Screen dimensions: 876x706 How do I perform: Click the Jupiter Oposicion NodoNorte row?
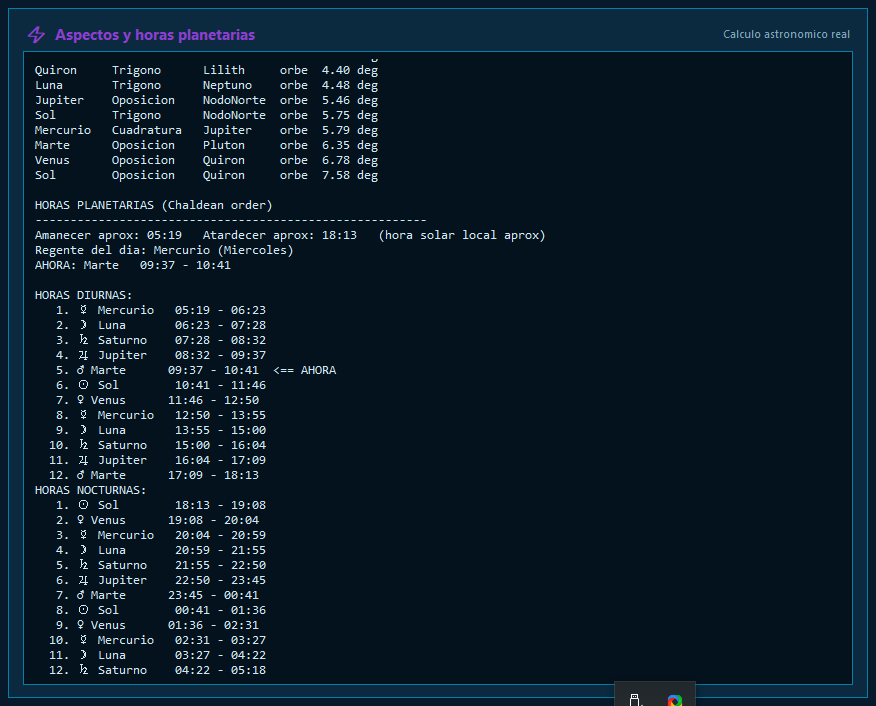coord(206,101)
